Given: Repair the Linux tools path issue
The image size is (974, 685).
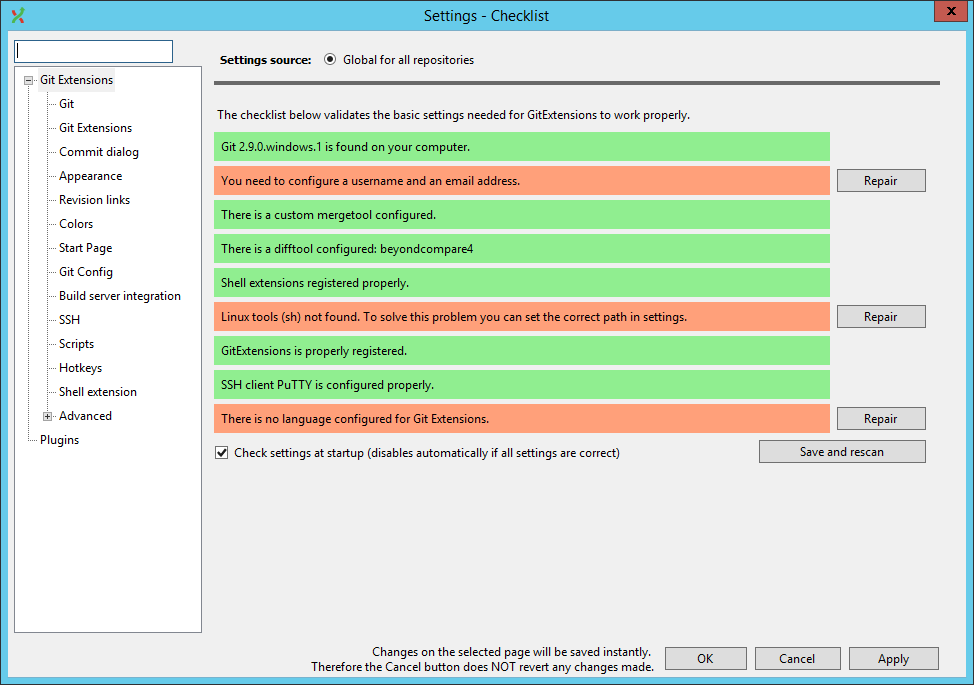Looking at the screenshot, I should [881, 317].
